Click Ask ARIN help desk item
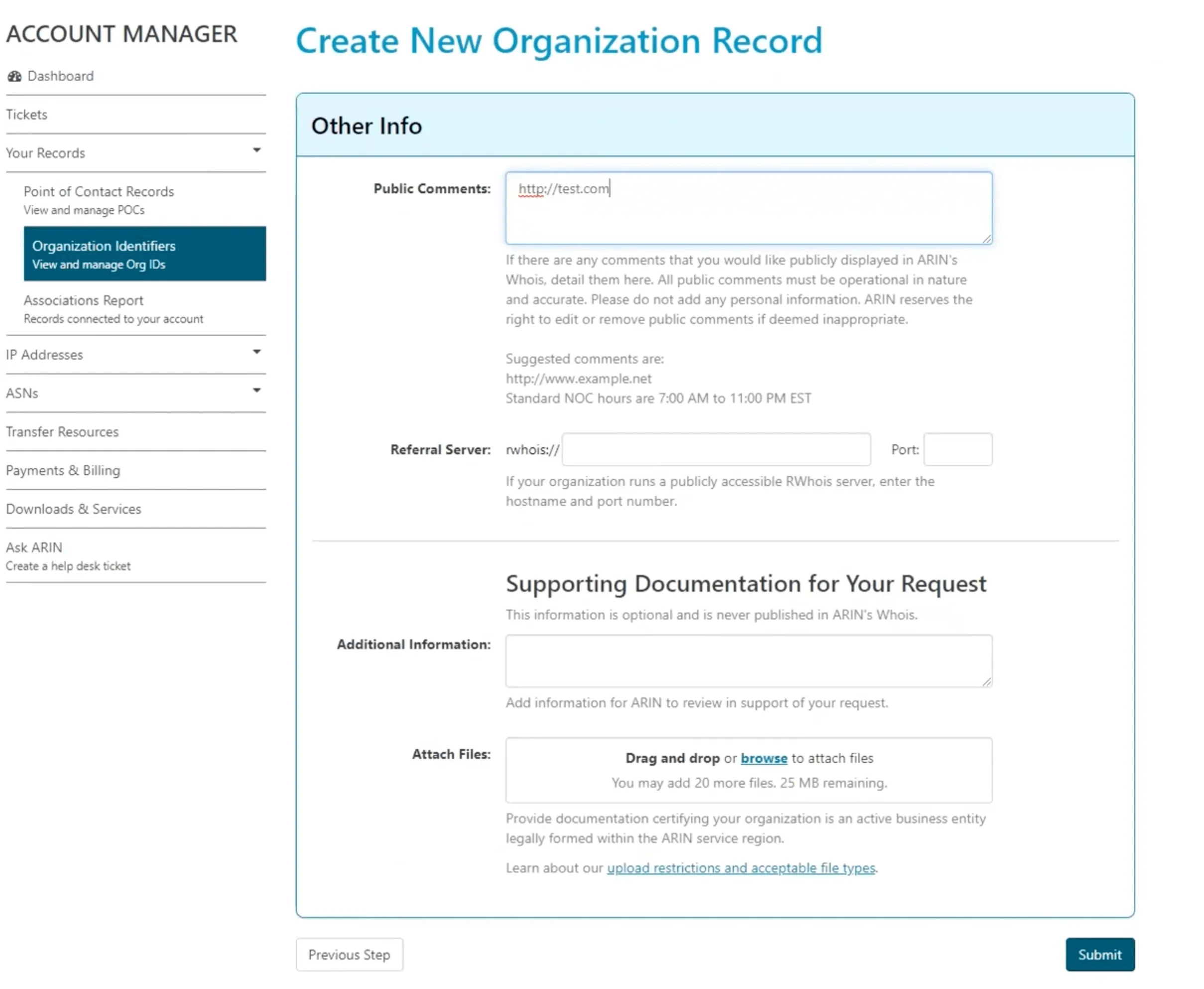1204x989 pixels. [34, 548]
